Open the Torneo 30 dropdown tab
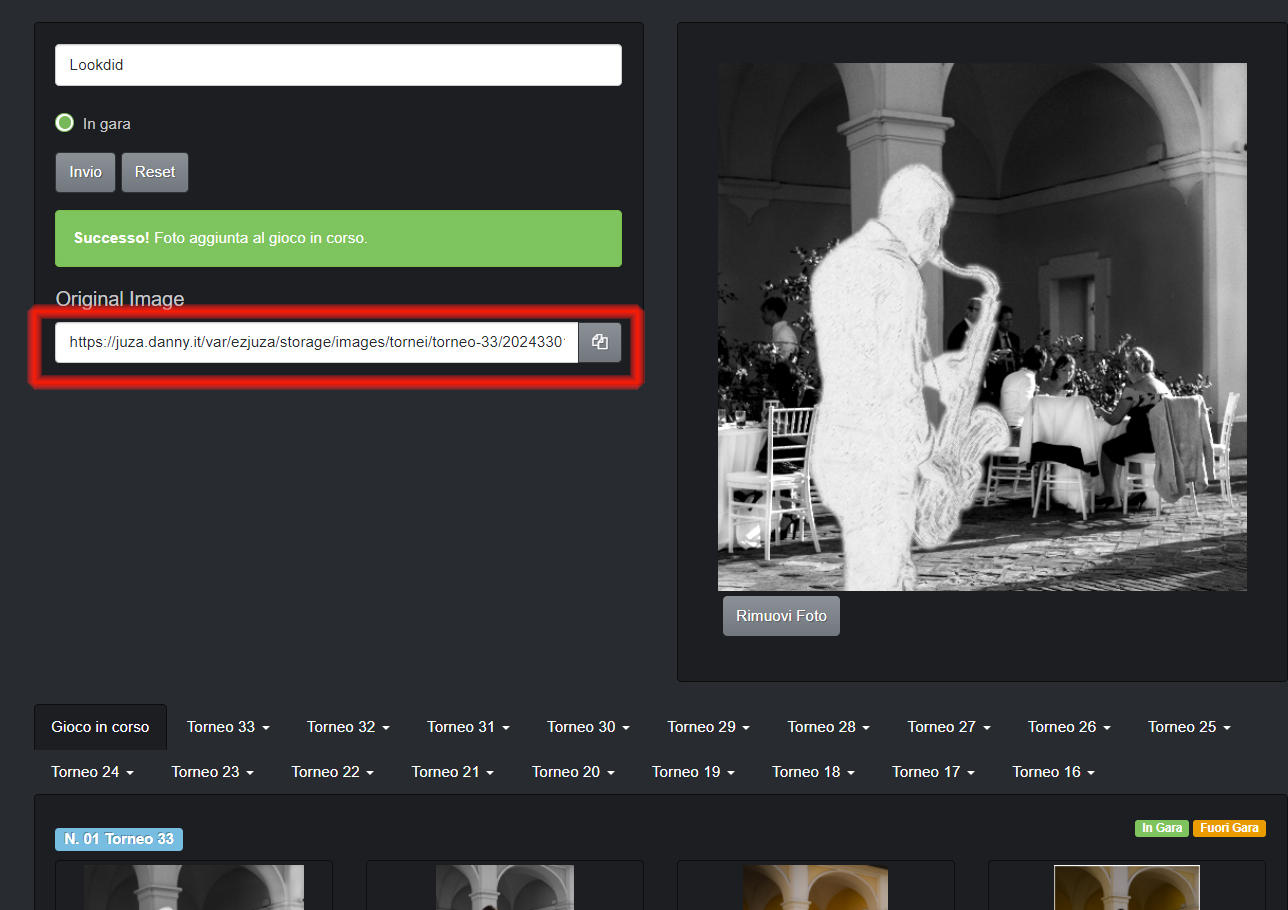The width and height of the screenshot is (1288, 910). point(588,727)
